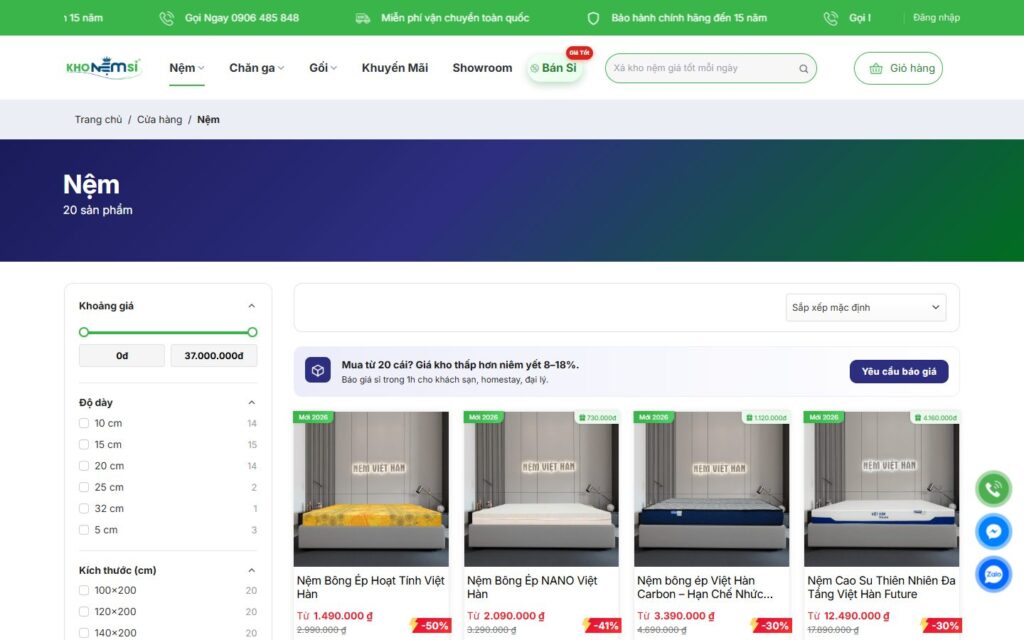Expand the Chăn ga navigation menu
The image size is (1024, 640).
pos(257,68)
